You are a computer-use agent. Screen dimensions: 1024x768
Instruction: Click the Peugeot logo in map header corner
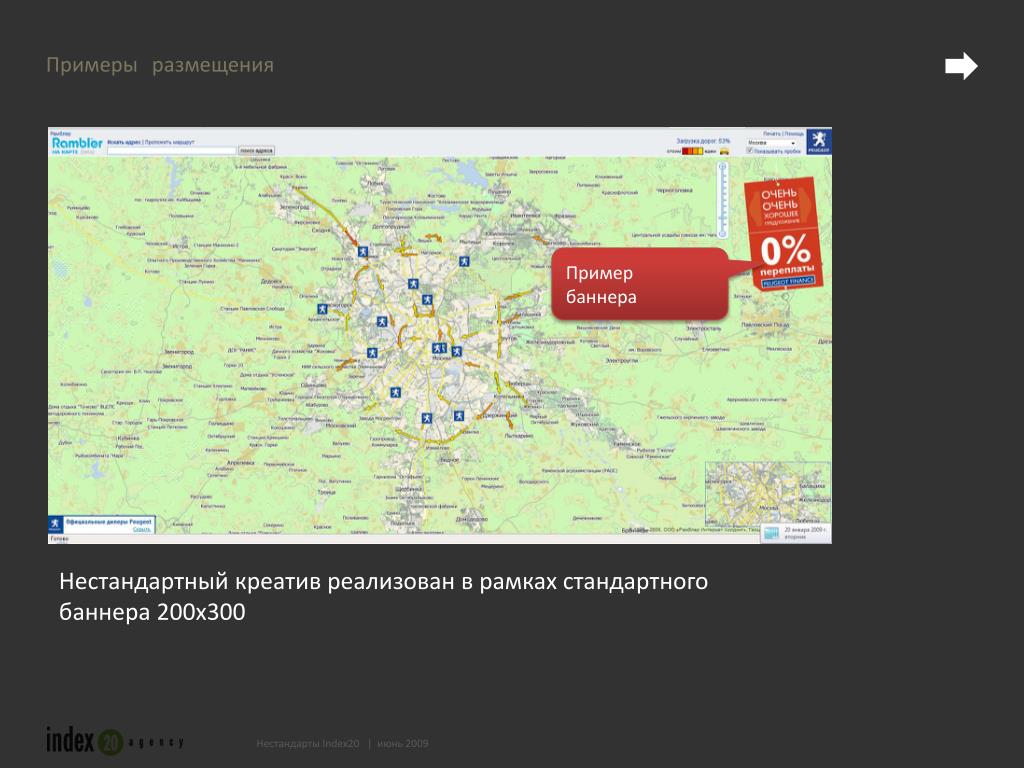(x=819, y=141)
